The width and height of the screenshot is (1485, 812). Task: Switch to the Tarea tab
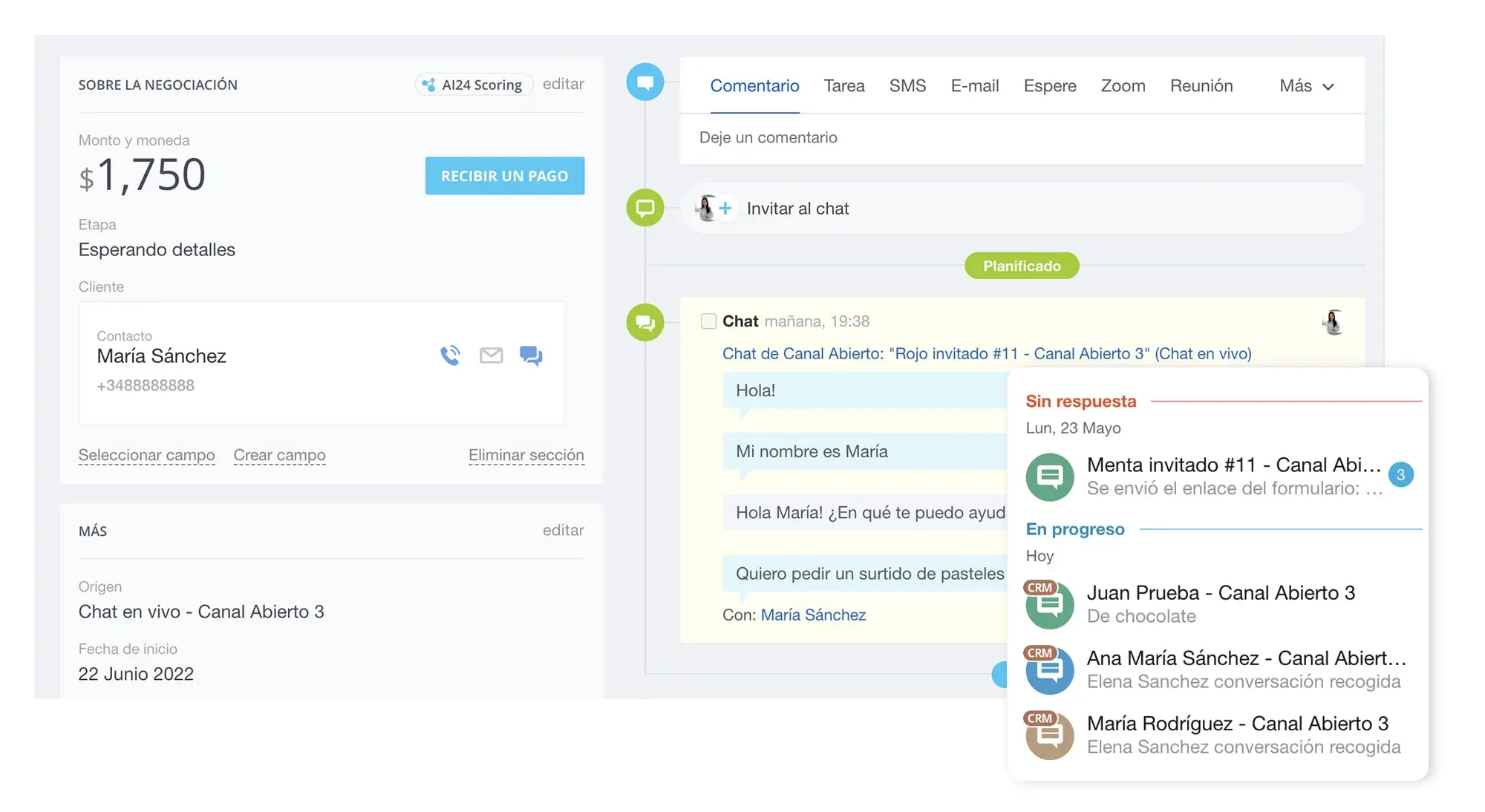click(843, 86)
